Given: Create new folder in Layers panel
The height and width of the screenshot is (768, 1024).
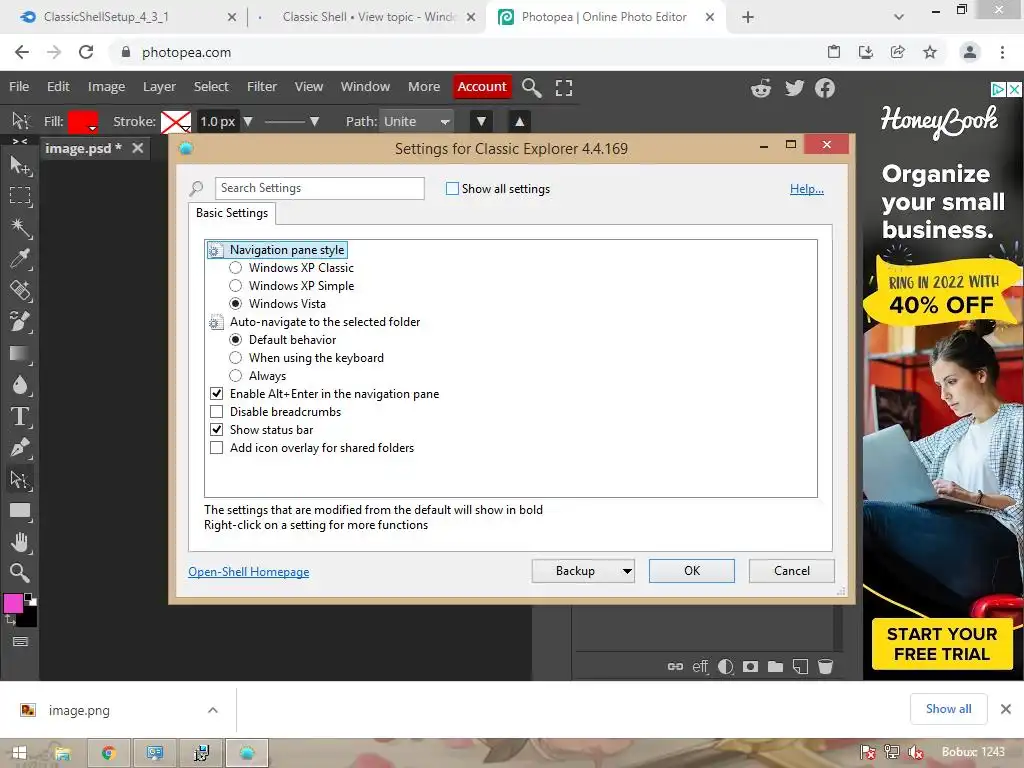Looking at the screenshot, I should point(775,666).
